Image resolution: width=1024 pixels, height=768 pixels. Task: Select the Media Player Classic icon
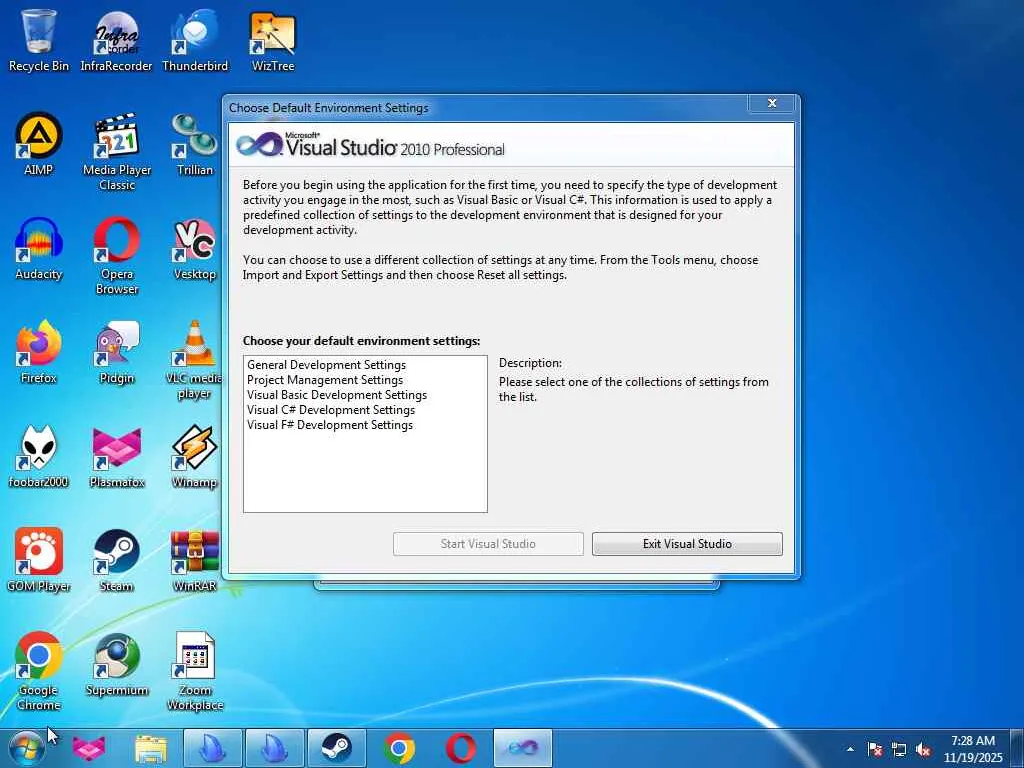click(x=117, y=152)
